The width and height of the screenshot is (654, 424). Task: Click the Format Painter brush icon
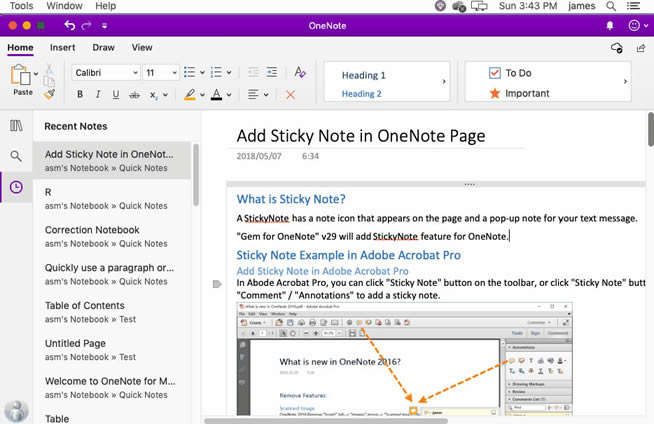pos(50,94)
